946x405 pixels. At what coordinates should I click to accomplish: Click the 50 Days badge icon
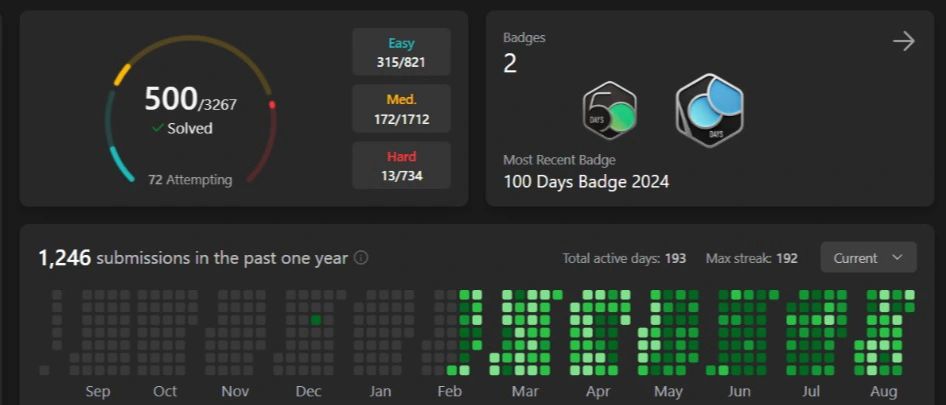[610, 110]
